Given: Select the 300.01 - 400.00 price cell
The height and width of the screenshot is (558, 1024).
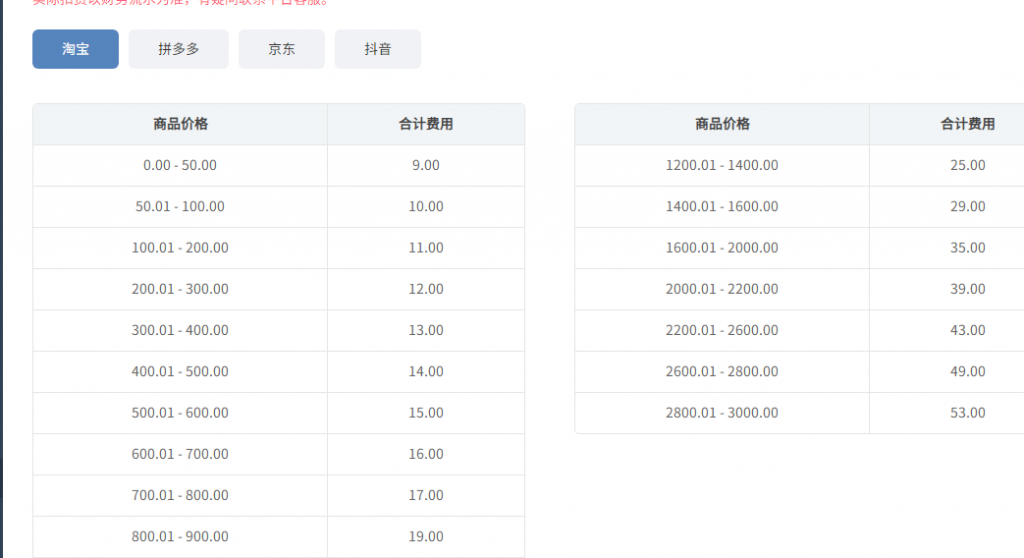Looking at the screenshot, I should (180, 330).
